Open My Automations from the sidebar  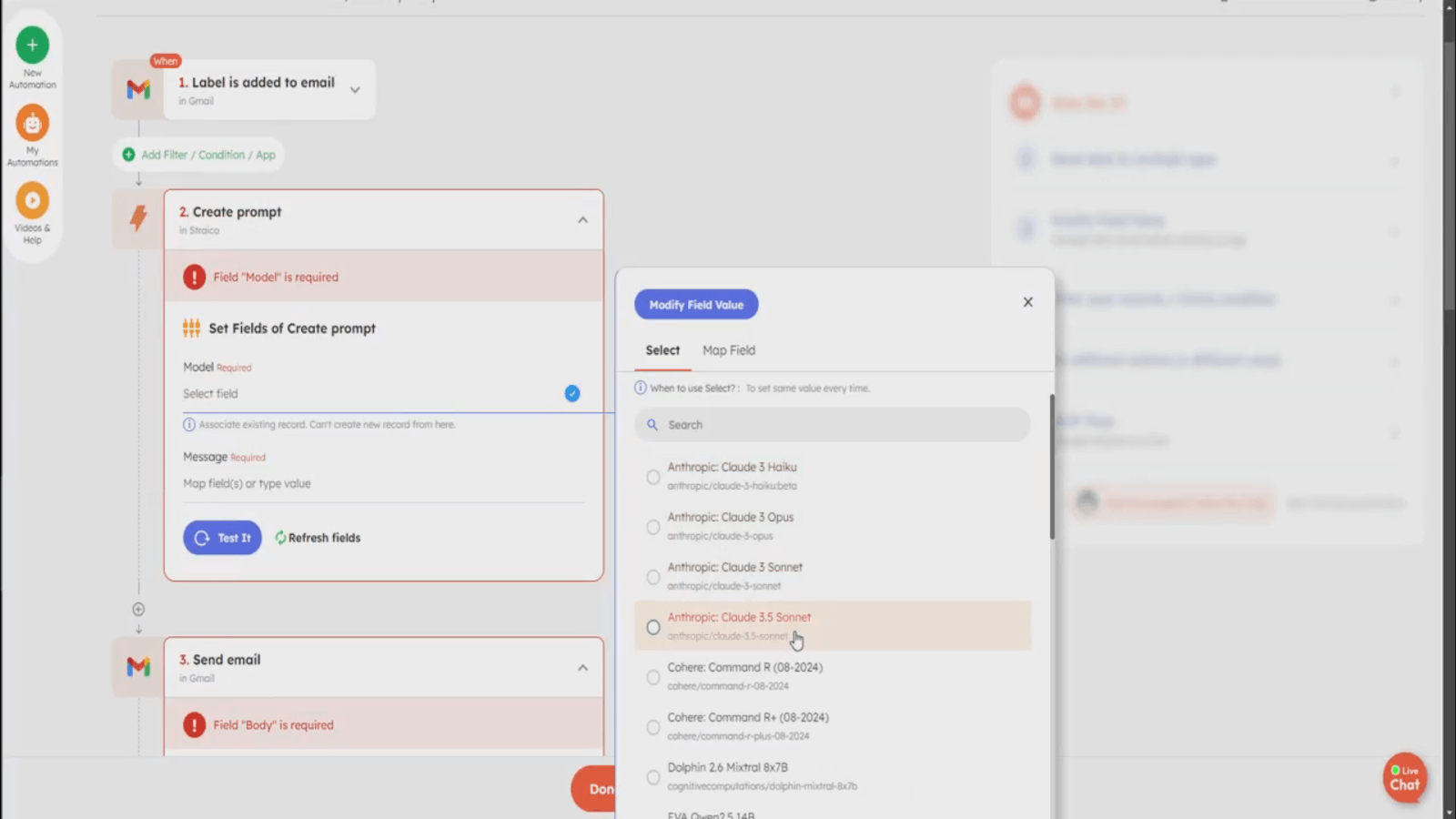pos(33,123)
